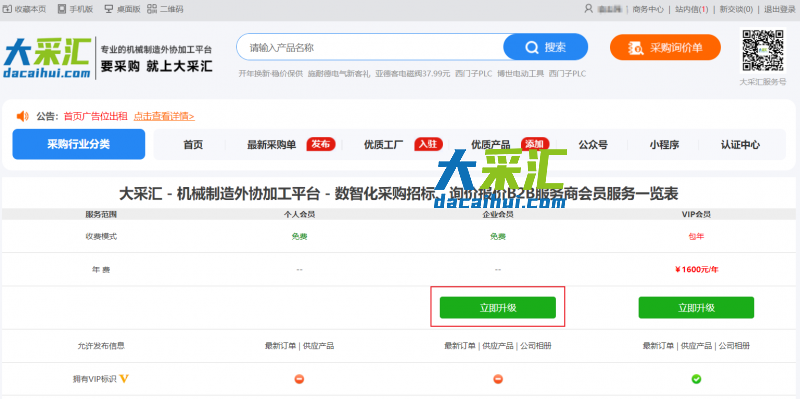Viewport: 800px width, 399px height.
Task: Click the magnifier icon in search button
Action: click(x=532, y=47)
